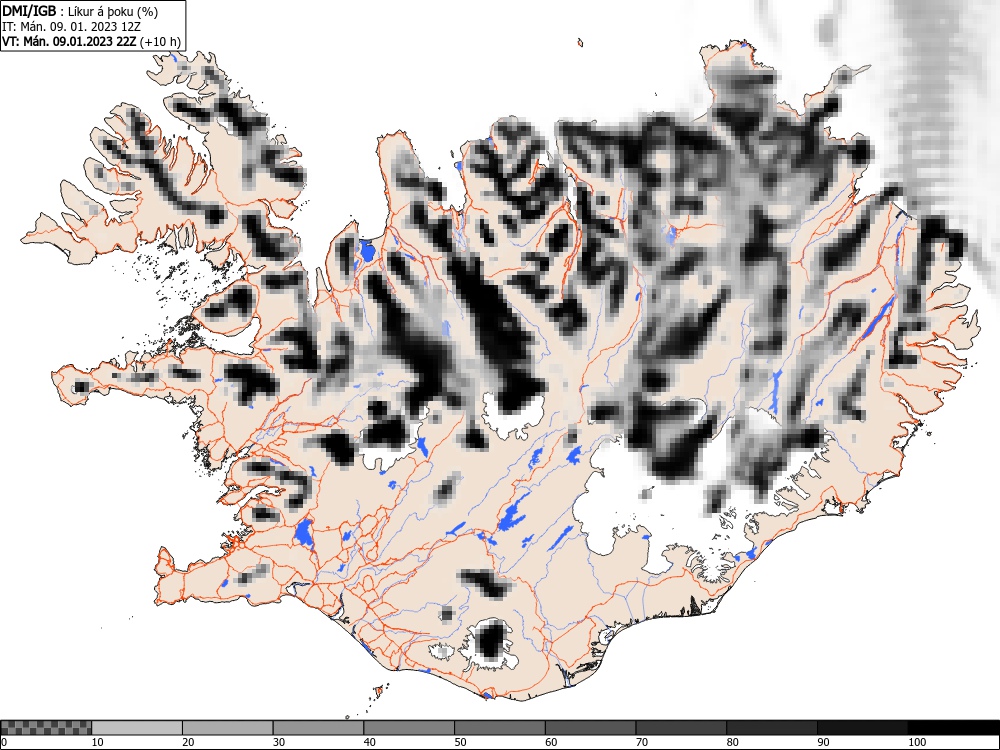Click the small islands off the south coast
This screenshot has height=750, width=1000.
(x=379, y=691)
